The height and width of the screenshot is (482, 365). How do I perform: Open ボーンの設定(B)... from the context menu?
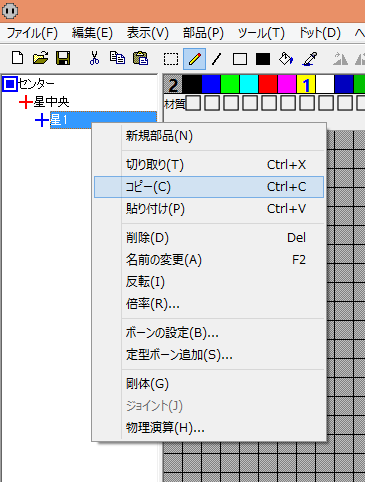pyautogui.click(x=209, y=333)
